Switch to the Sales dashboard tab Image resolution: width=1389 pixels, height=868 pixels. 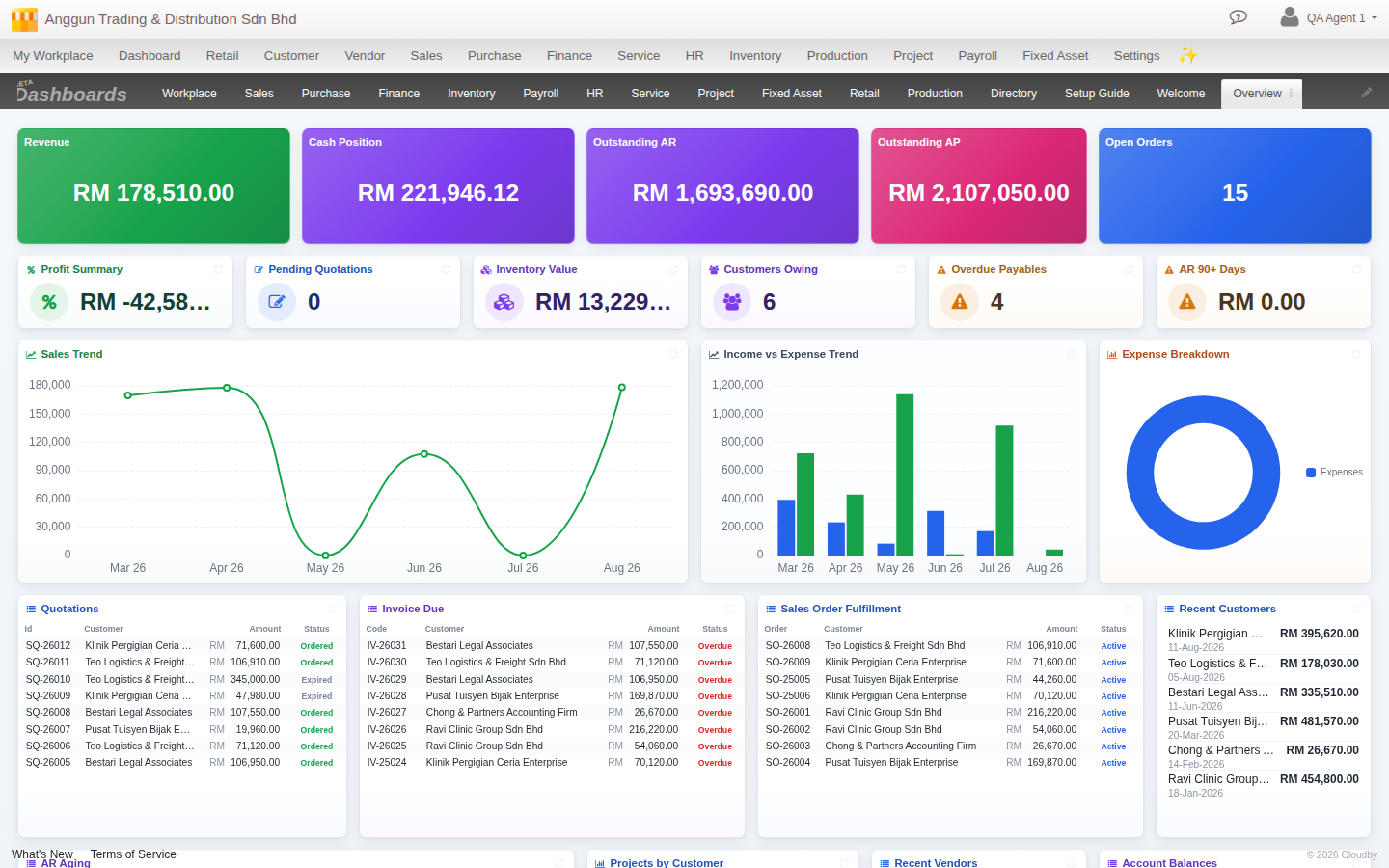pos(259,94)
